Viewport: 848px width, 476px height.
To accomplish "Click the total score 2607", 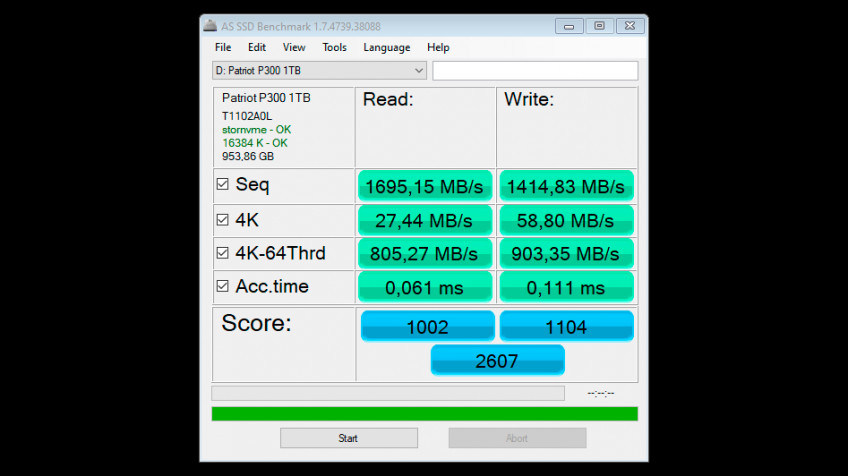I will coord(497,360).
